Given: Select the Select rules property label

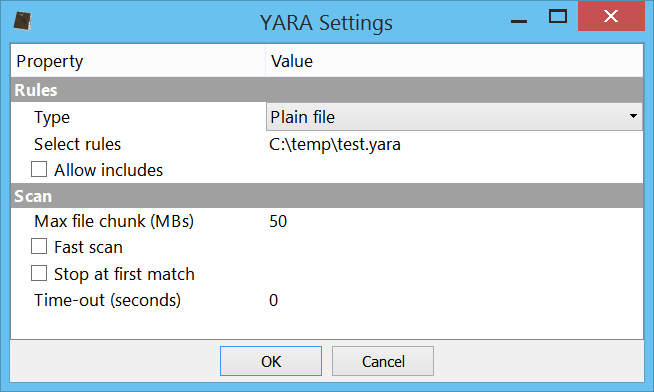Looking at the screenshot, I should click(x=78, y=144).
